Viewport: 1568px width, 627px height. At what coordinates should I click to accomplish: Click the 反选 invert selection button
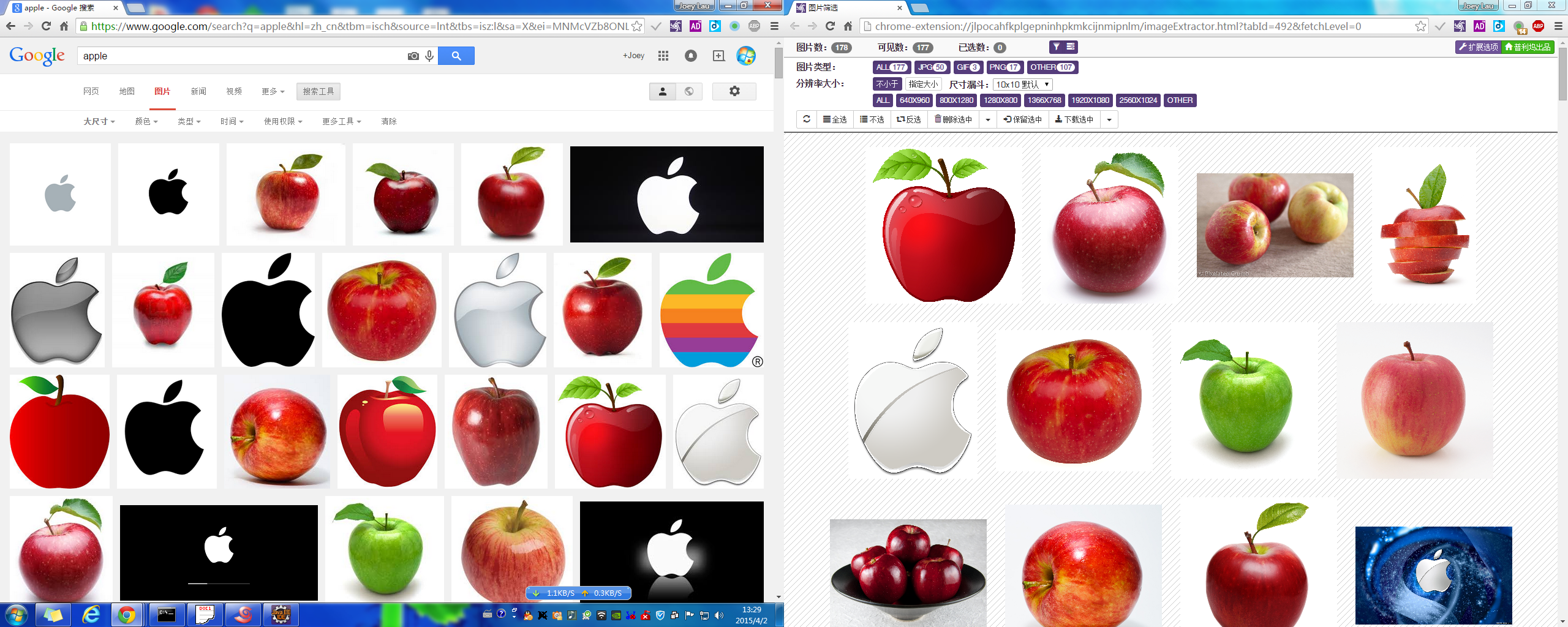[x=909, y=119]
